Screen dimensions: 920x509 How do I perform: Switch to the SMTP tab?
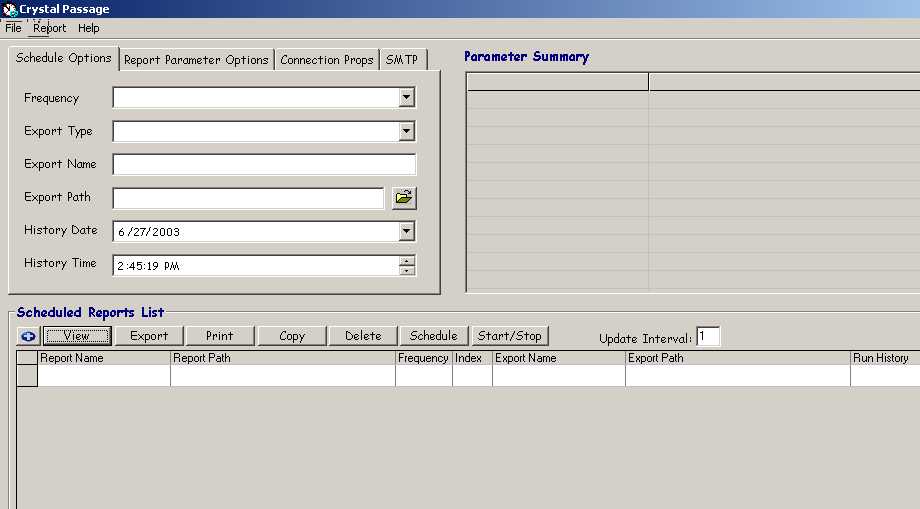[402, 60]
